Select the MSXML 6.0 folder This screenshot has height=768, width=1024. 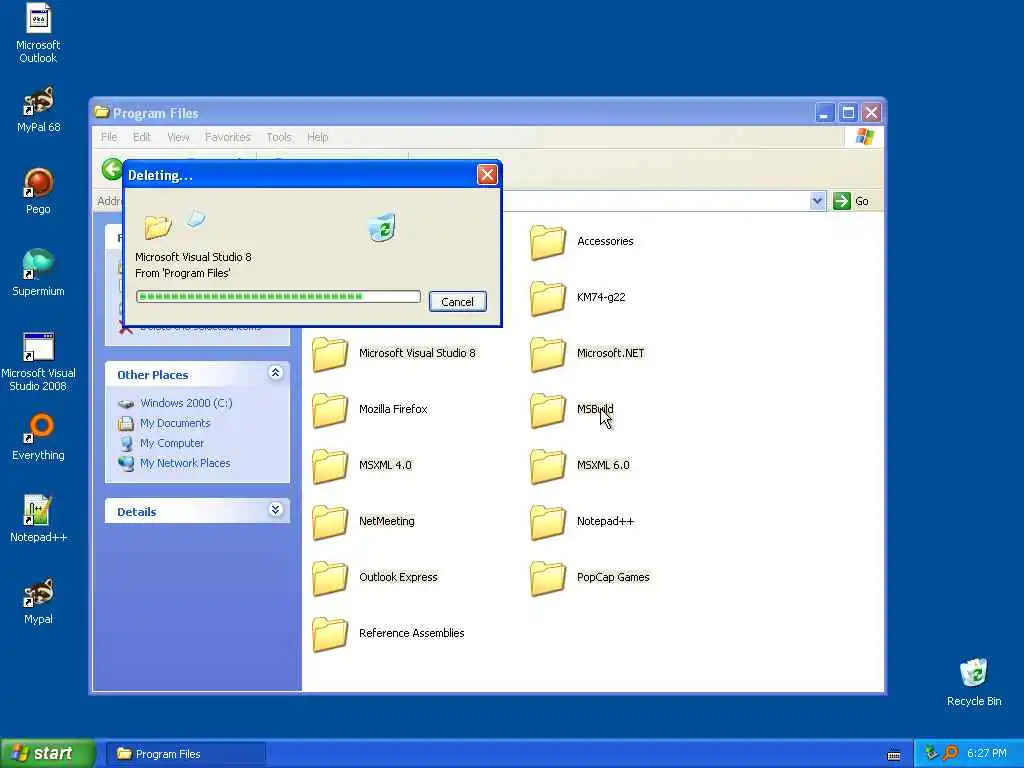[x=580, y=466]
